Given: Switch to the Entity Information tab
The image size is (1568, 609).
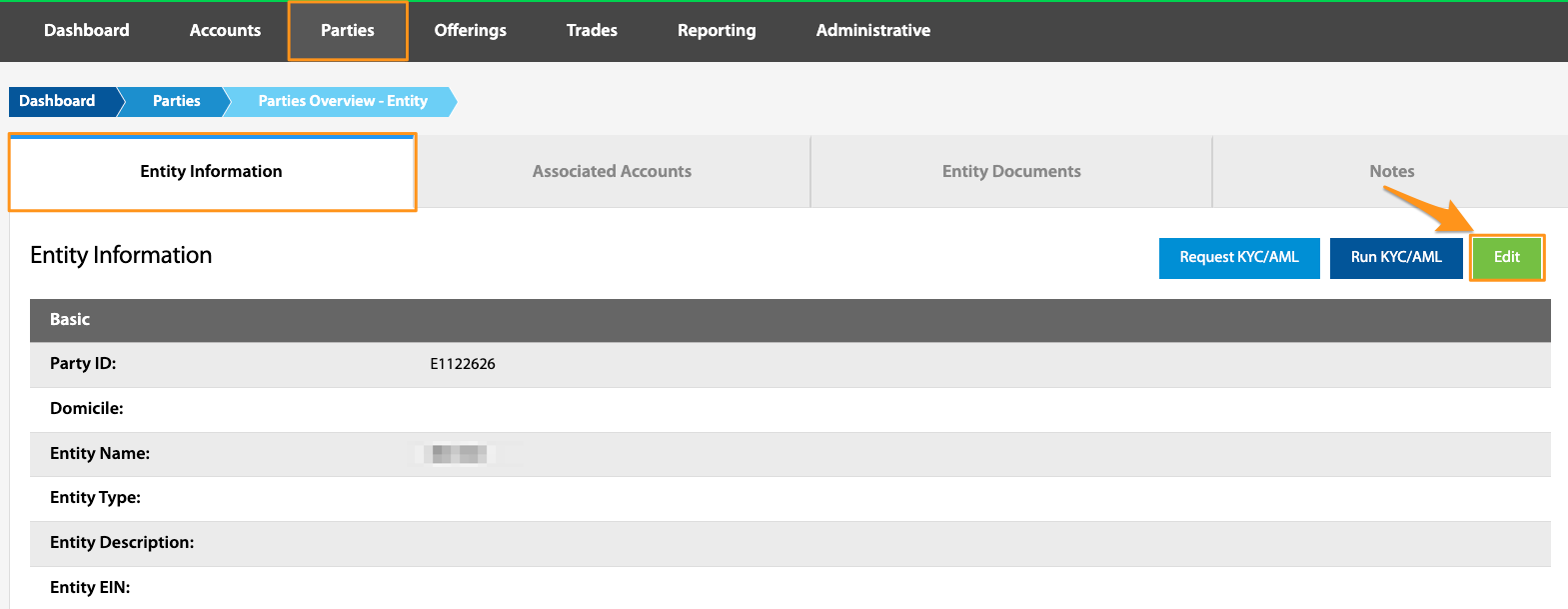Looking at the screenshot, I should pos(212,172).
